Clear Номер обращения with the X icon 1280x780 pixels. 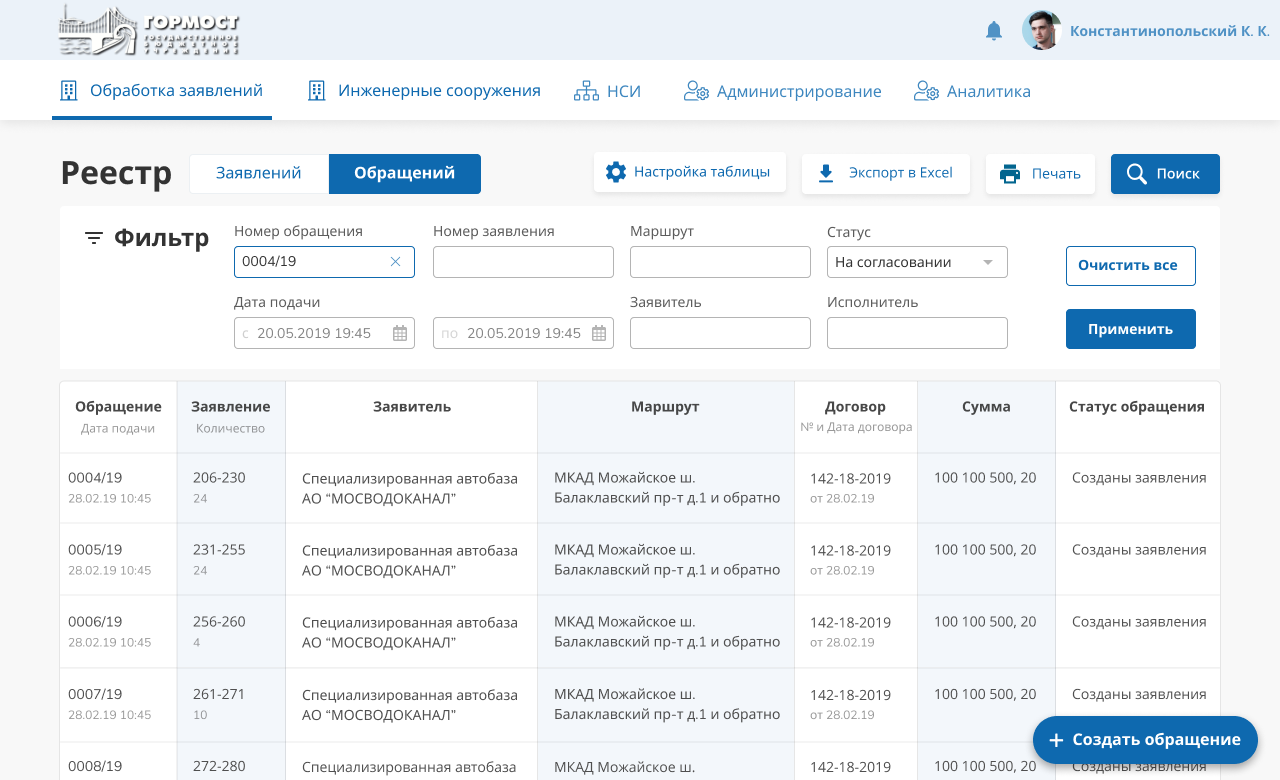click(x=395, y=262)
